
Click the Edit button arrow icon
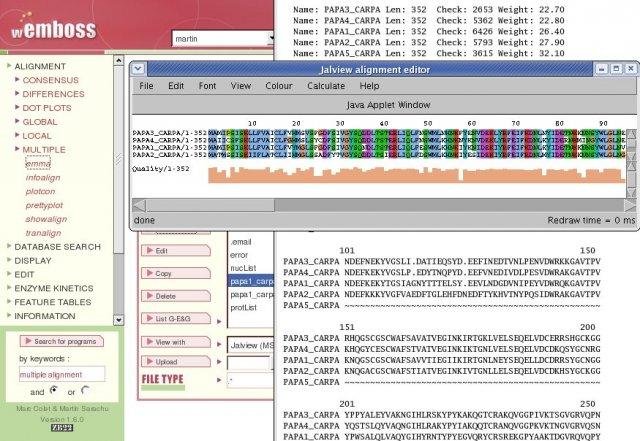click(x=150, y=250)
